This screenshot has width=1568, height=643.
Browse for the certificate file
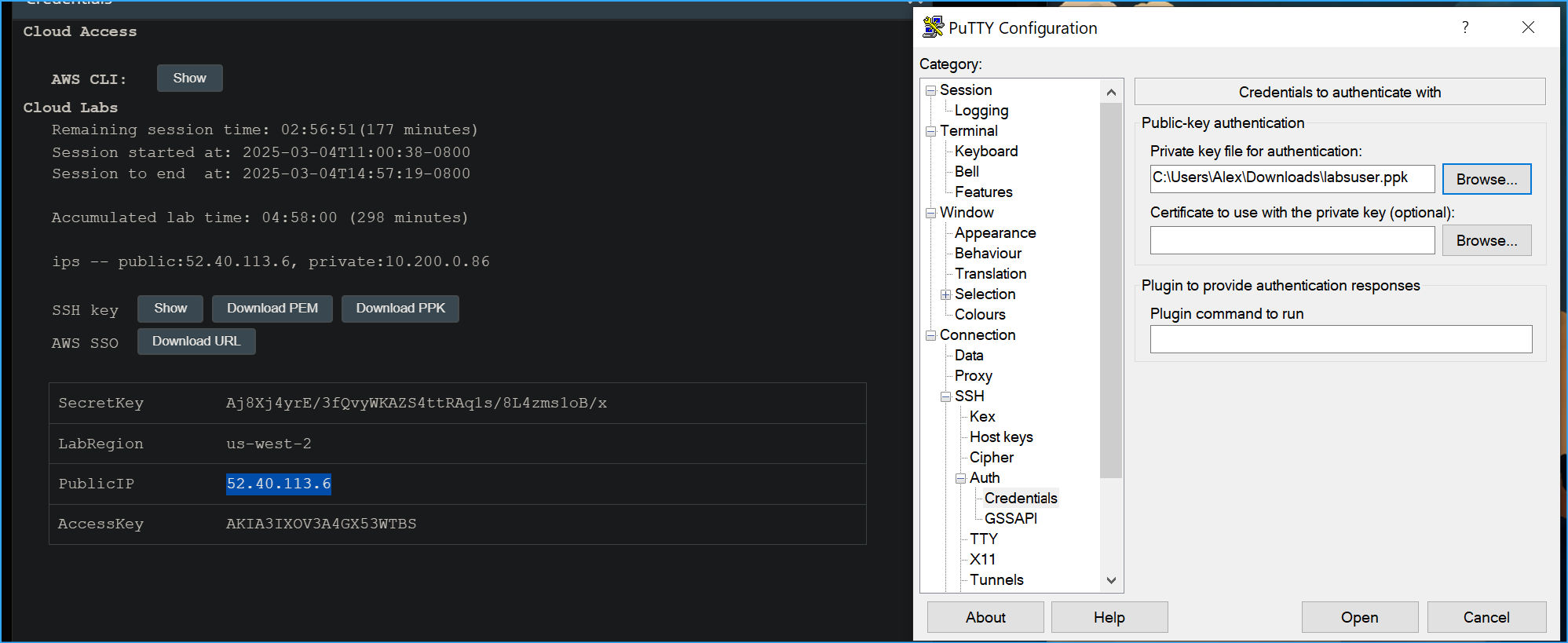[1486, 240]
